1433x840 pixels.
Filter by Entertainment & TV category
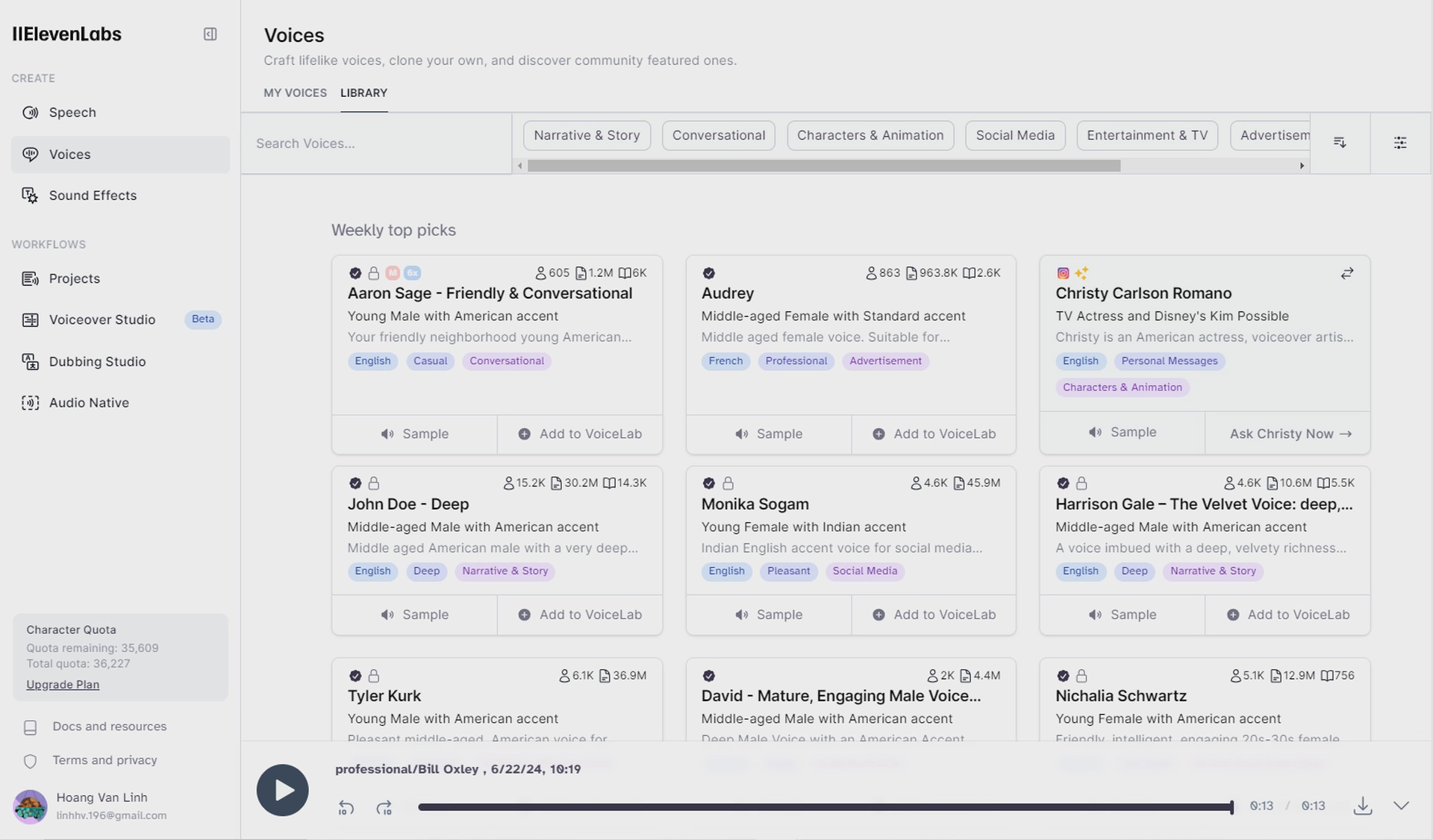(x=1147, y=136)
